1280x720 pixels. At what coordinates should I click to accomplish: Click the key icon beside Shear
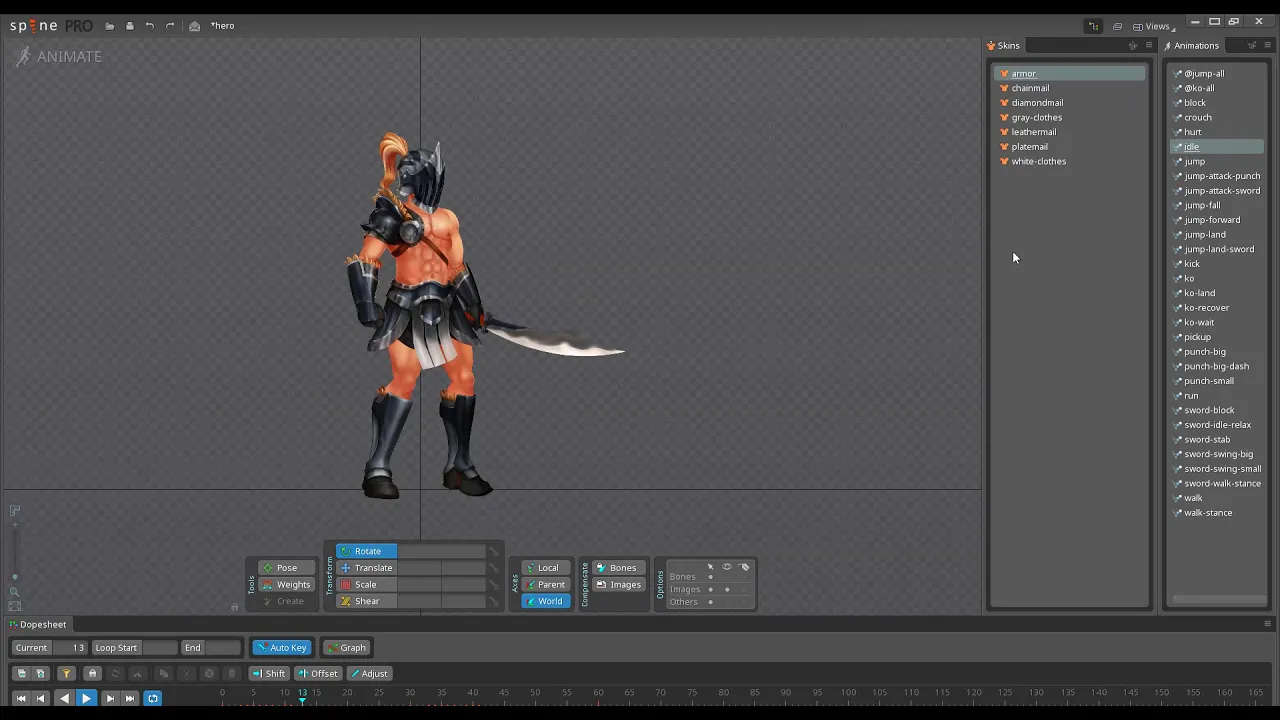point(493,602)
